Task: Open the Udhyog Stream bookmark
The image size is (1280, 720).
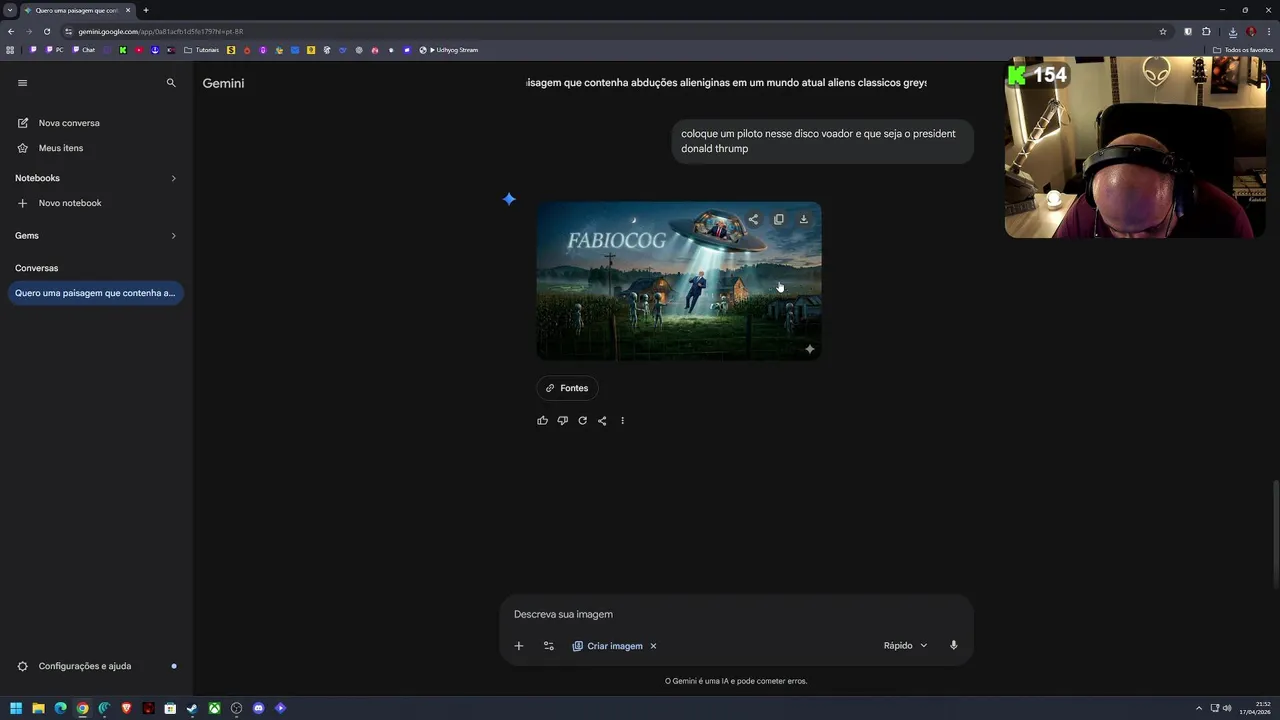Action: 448,50
